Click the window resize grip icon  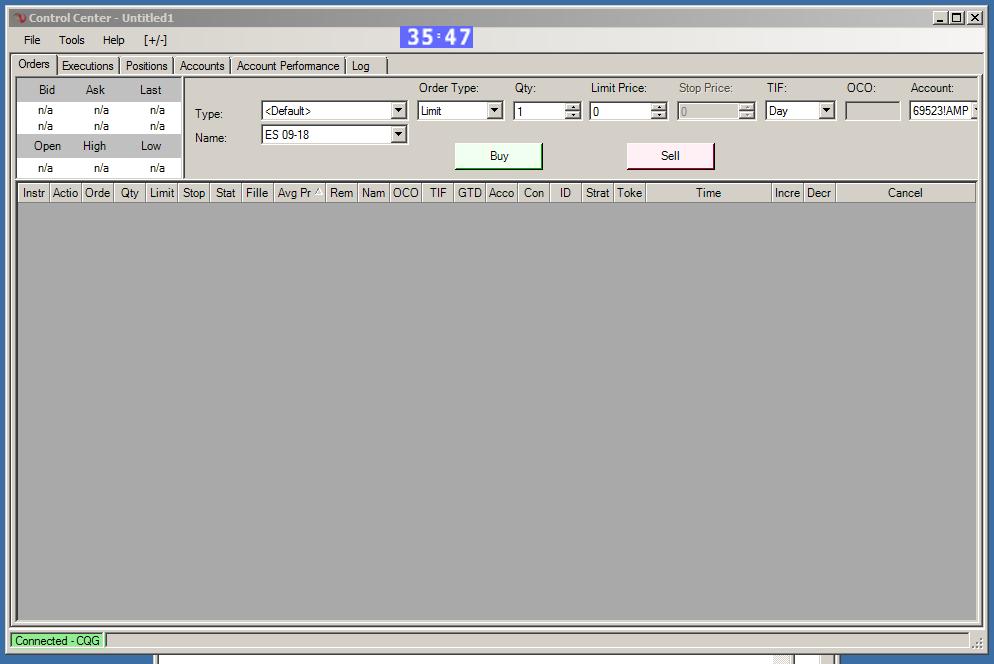[x=978, y=643]
